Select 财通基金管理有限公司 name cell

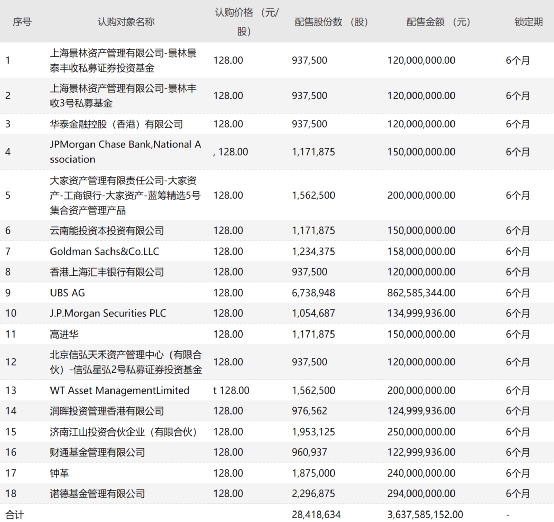click(x=97, y=452)
